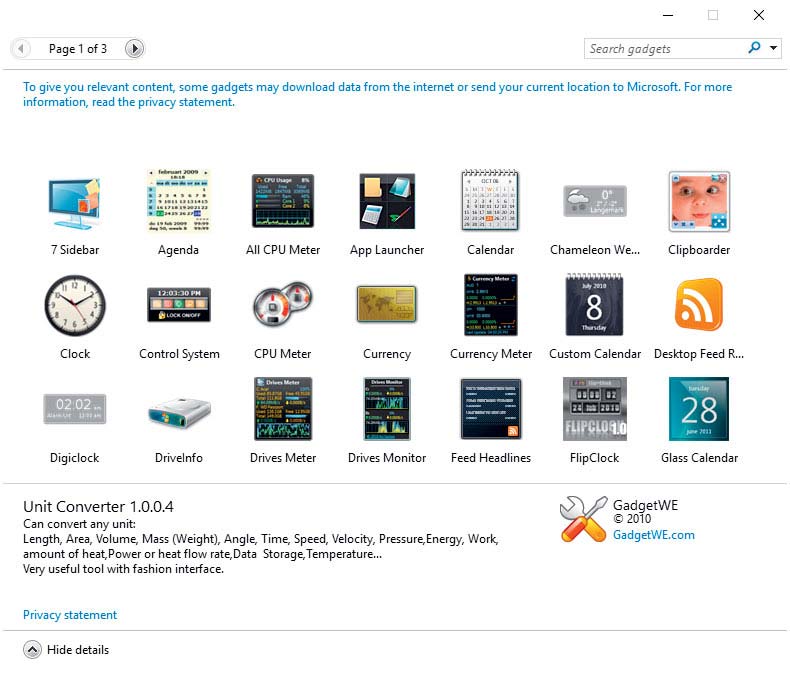The width and height of the screenshot is (790, 674).
Task: Select the gold Currency gadget
Action: click(387, 304)
